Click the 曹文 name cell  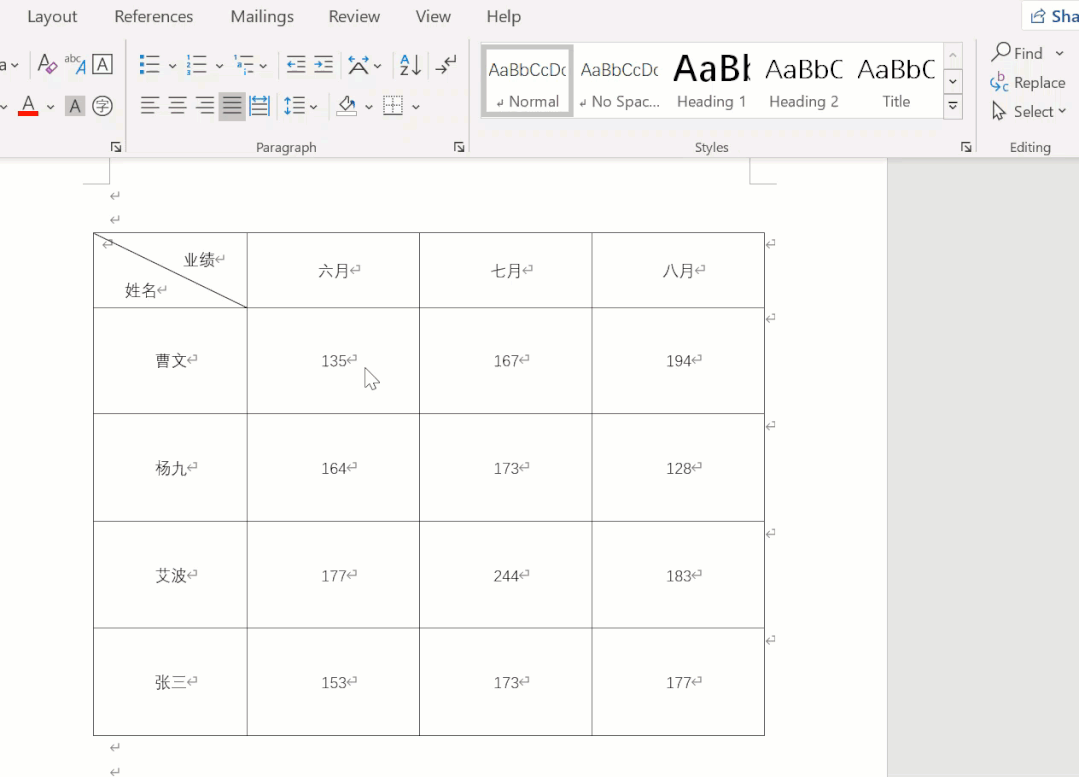[x=171, y=361]
